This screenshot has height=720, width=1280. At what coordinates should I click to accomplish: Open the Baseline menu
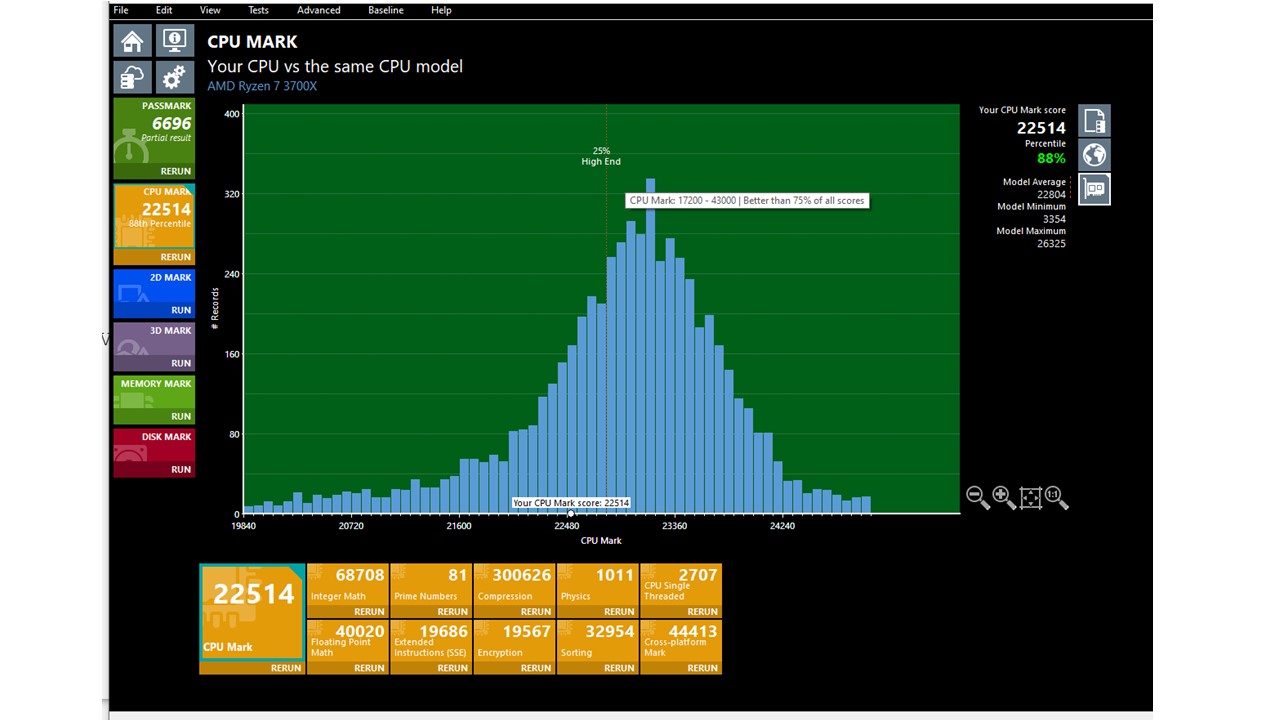tap(385, 10)
